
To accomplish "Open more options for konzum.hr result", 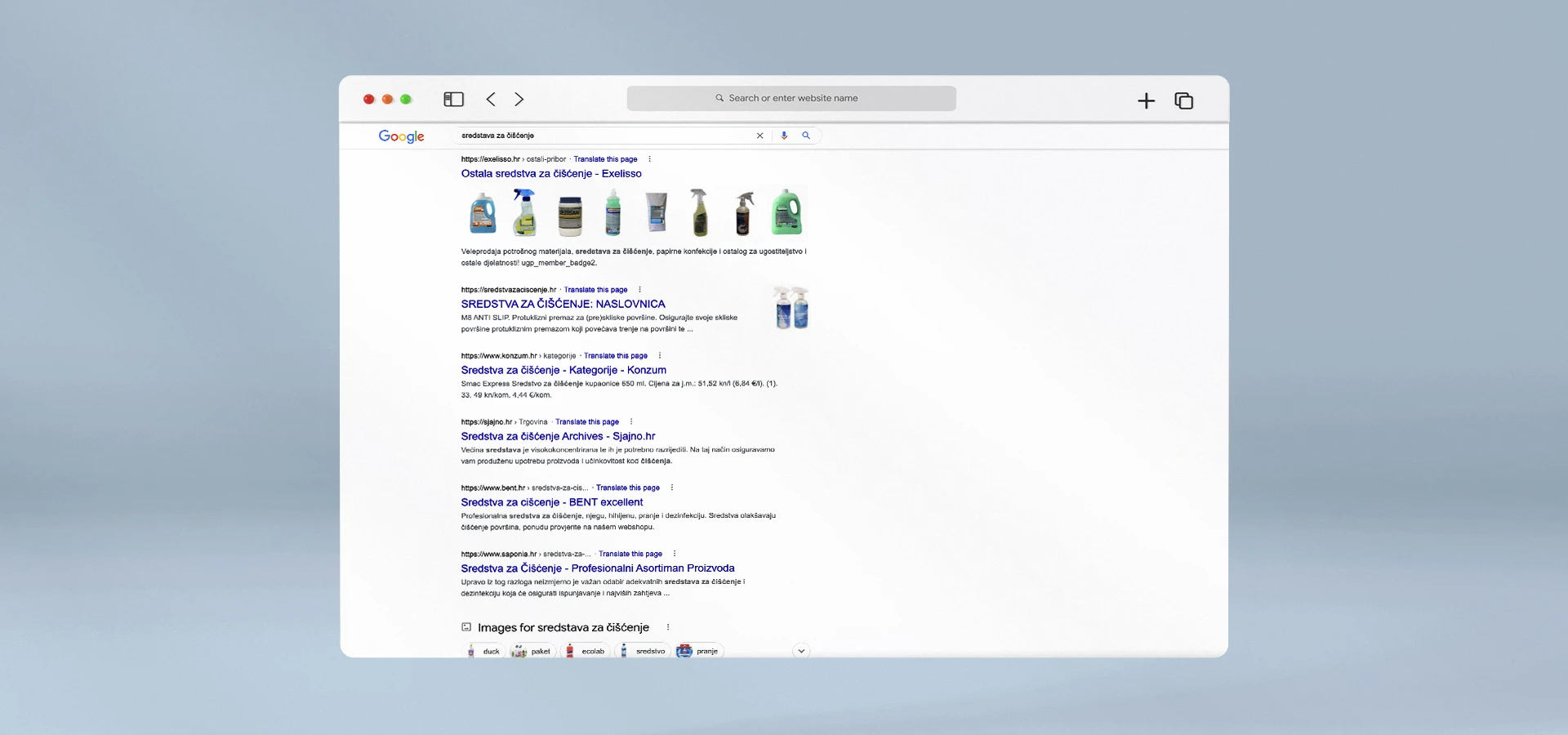I will 660,356.
